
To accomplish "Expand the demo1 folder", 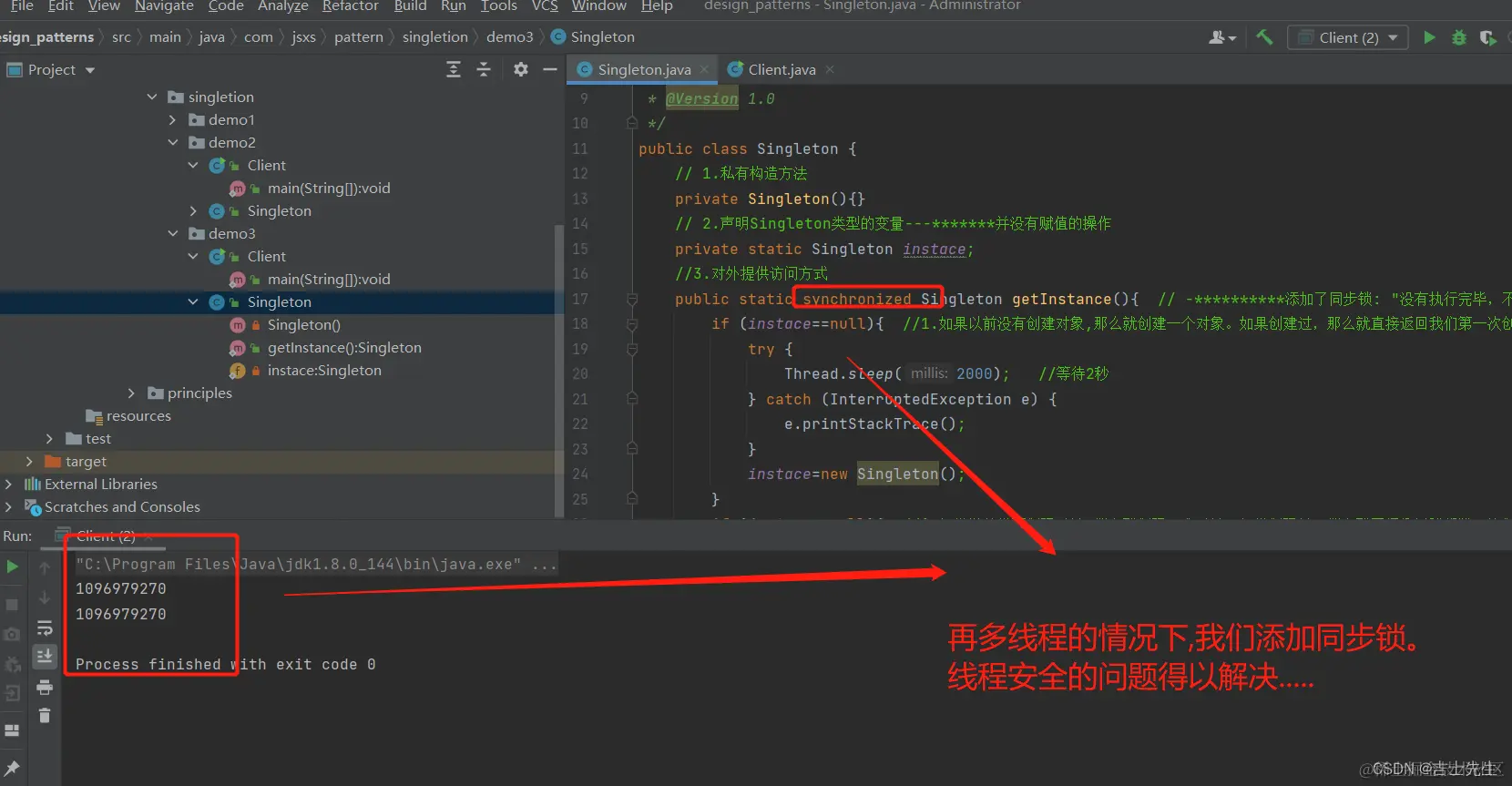I will pos(172,119).
